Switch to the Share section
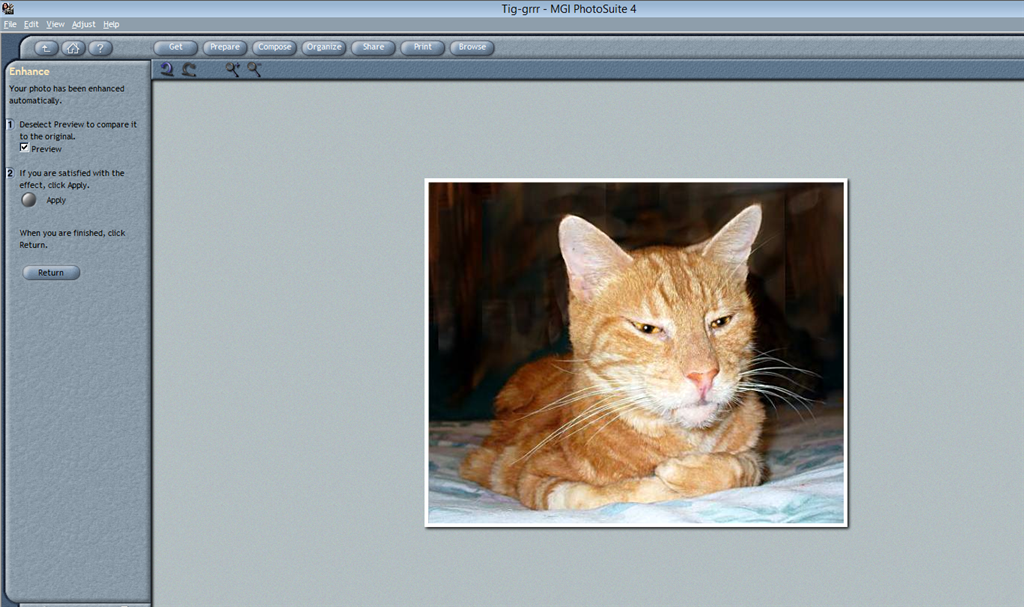This screenshot has width=1024, height=607. 374,47
